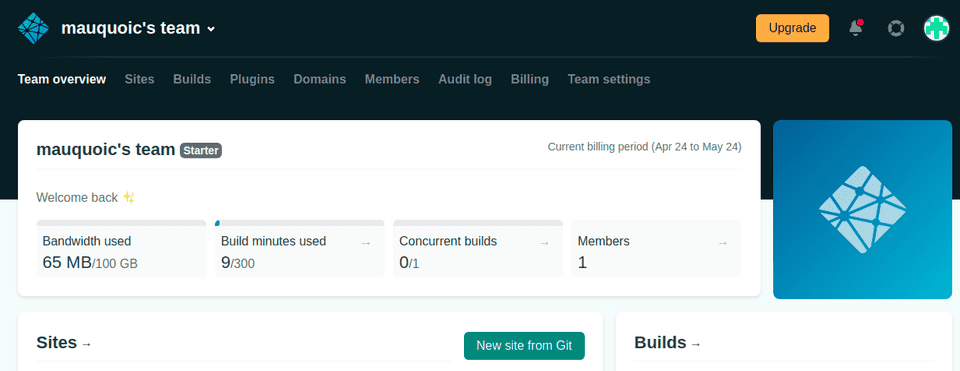Open the Domains tab
The height and width of the screenshot is (371, 960).
320,79
